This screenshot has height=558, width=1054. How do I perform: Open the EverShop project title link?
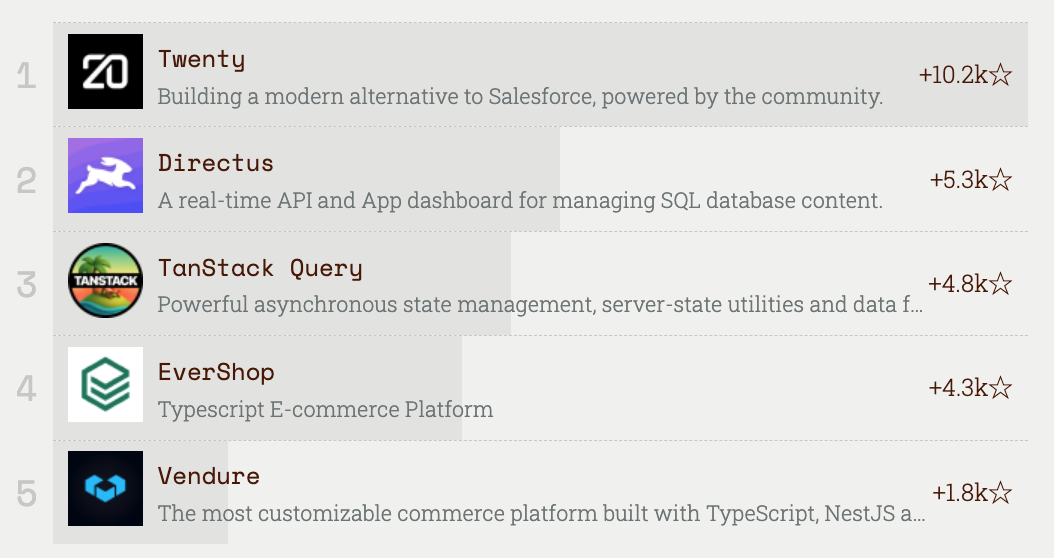click(216, 372)
